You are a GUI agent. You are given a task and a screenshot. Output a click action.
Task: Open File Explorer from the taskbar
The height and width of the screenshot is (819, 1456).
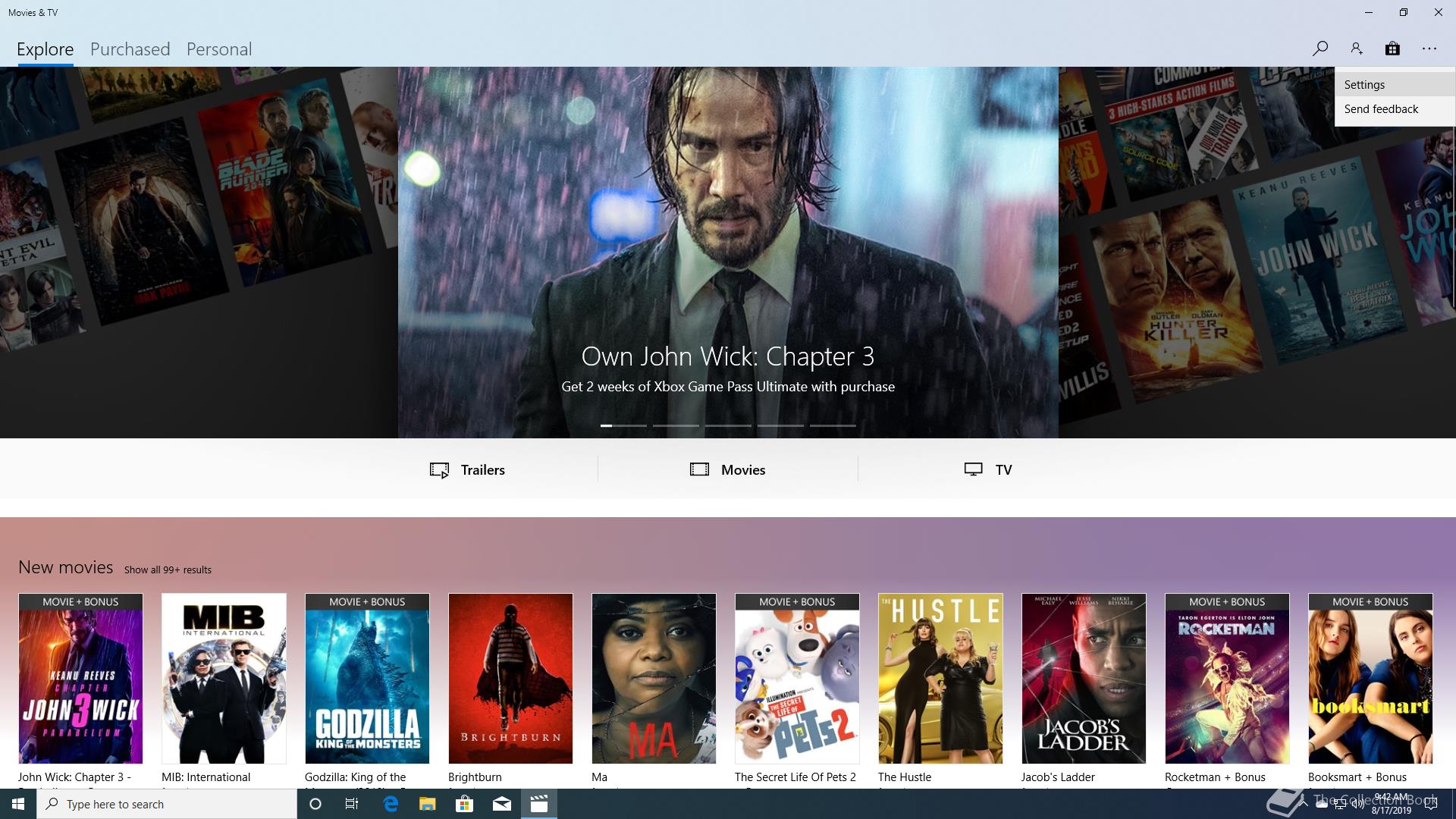click(x=428, y=804)
